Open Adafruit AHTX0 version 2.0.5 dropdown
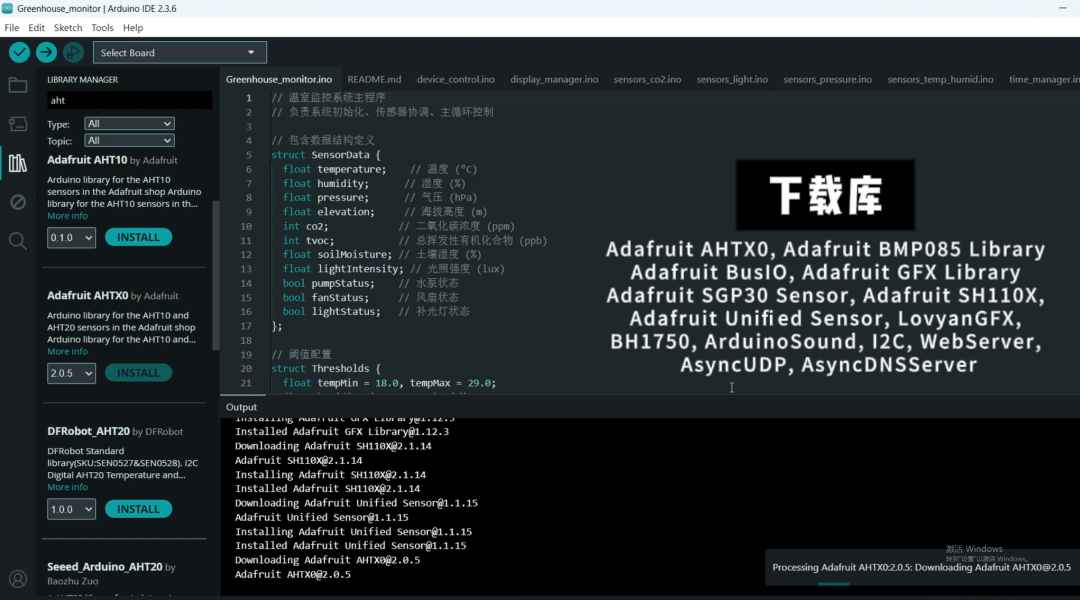The height and width of the screenshot is (600, 1080). click(x=71, y=373)
